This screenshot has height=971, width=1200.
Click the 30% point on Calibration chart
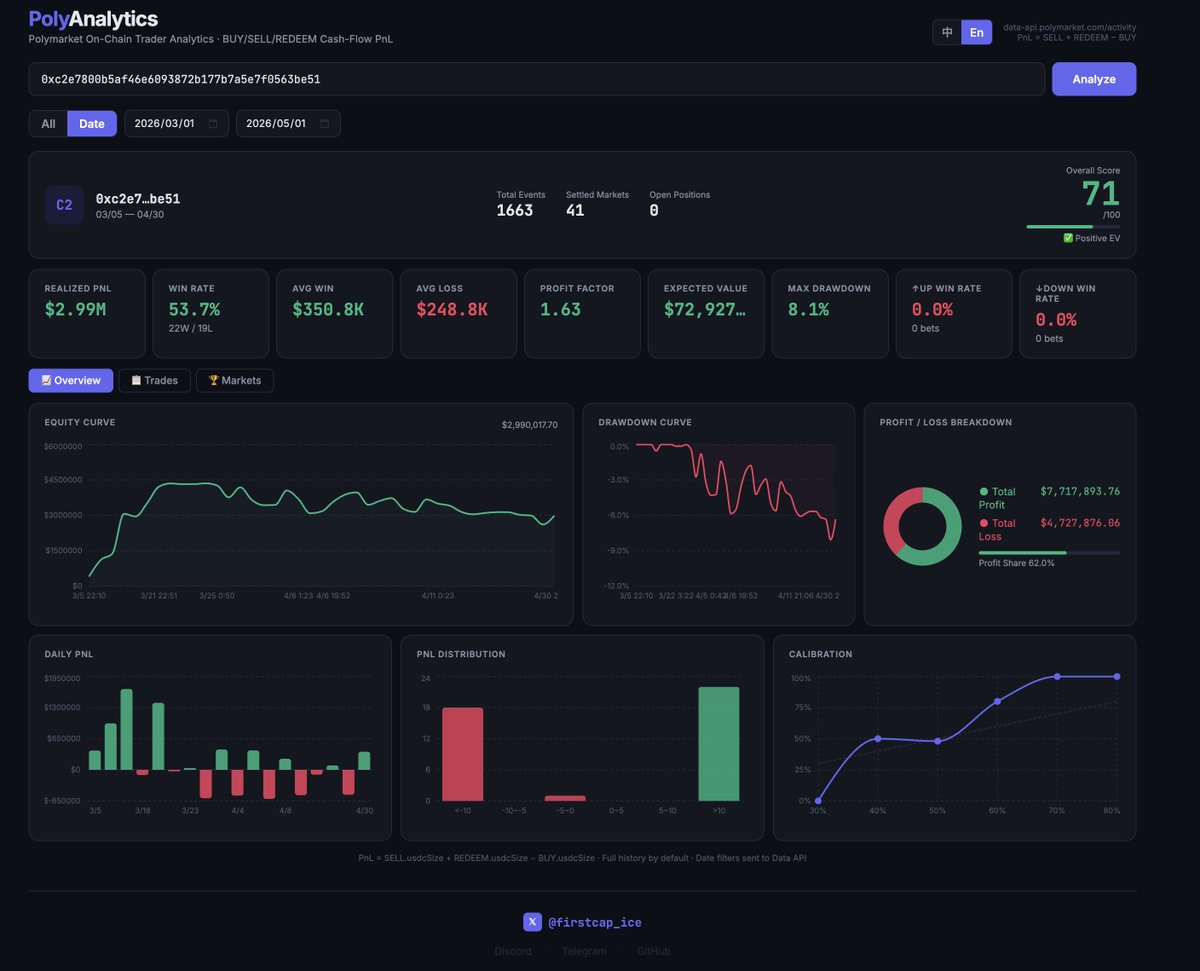click(818, 801)
